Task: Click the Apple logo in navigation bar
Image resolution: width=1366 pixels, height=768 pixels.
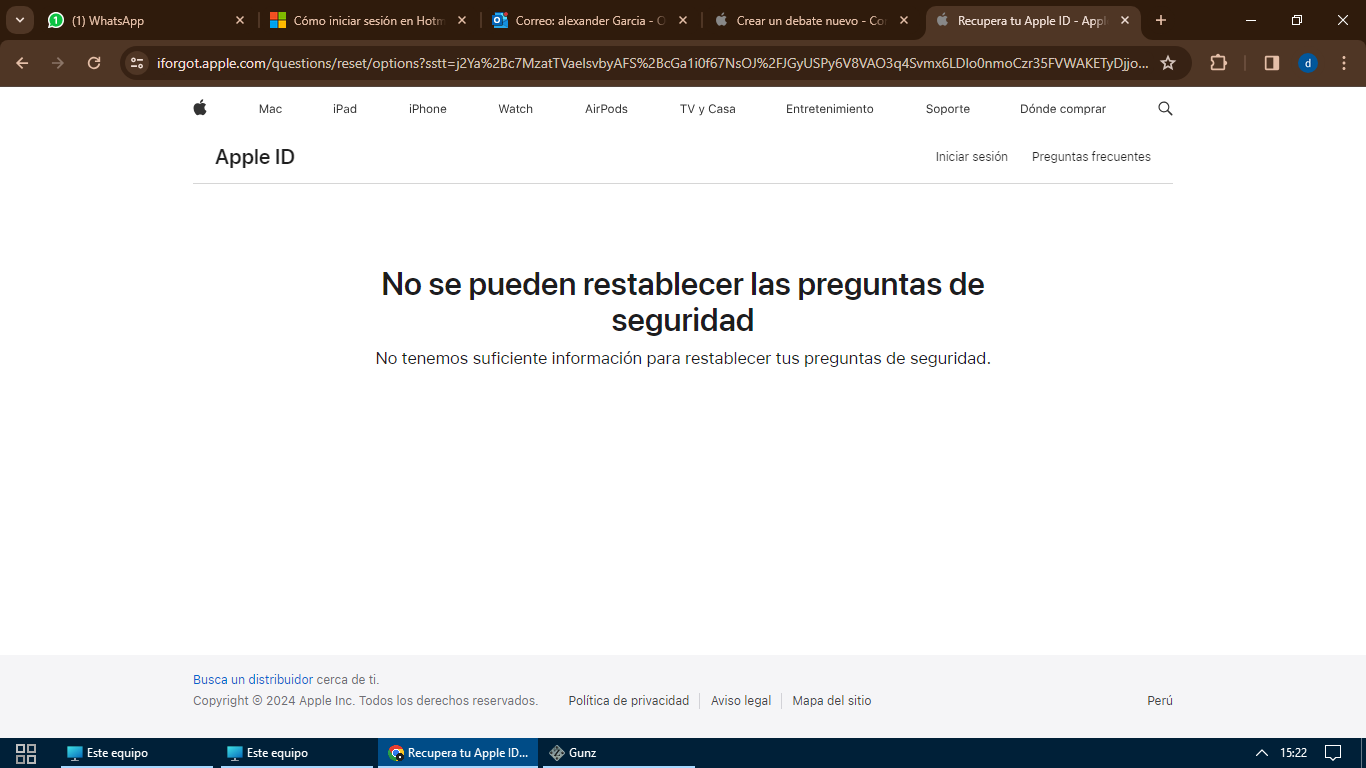Action: [x=200, y=108]
